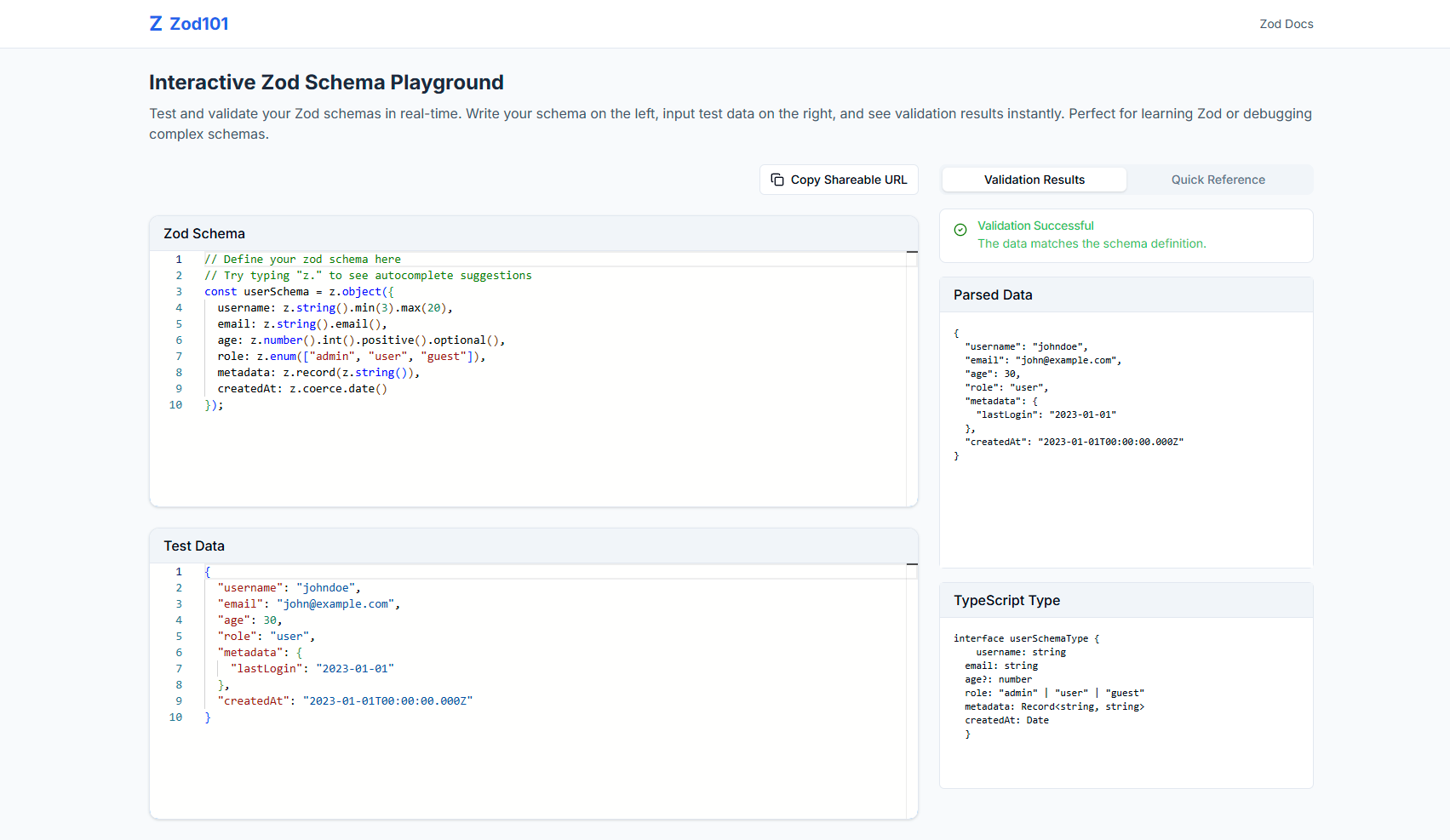Click 'role: "admin" | "user" | "guest"' type line
Viewport: 1450px width, 840px height.
[1054, 693]
